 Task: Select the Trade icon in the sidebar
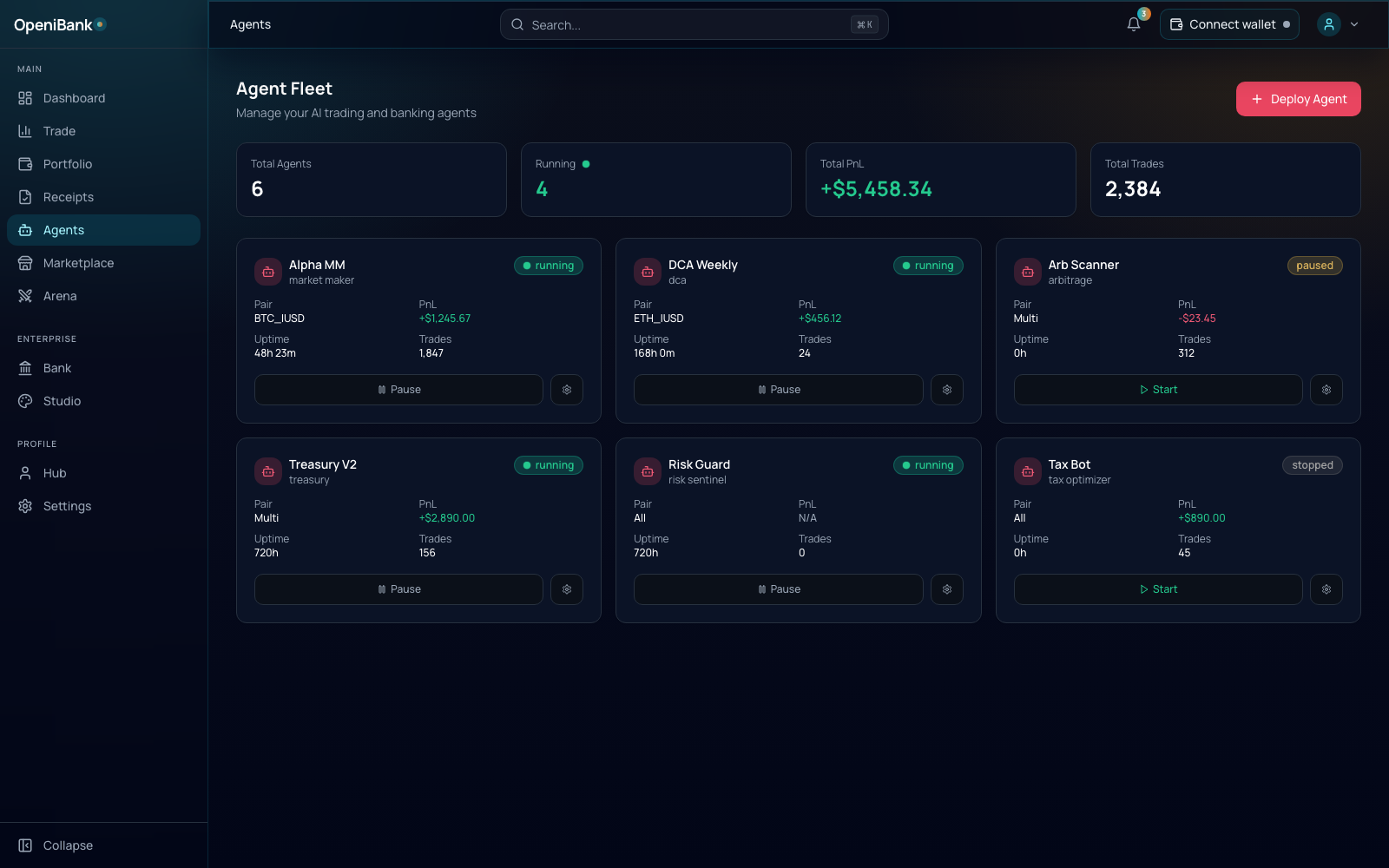(x=25, y=131)
